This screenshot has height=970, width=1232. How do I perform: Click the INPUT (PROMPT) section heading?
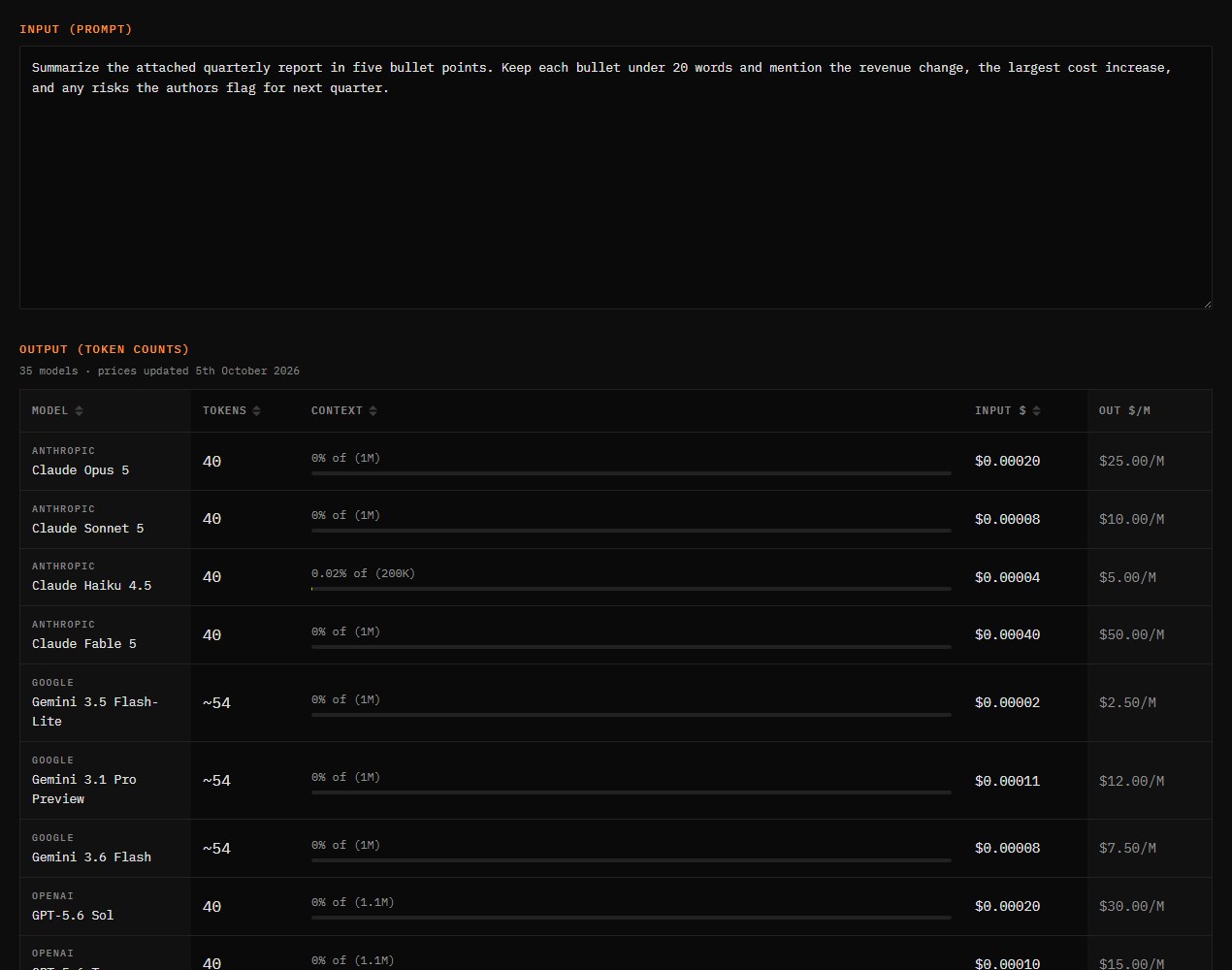(76, 30)
